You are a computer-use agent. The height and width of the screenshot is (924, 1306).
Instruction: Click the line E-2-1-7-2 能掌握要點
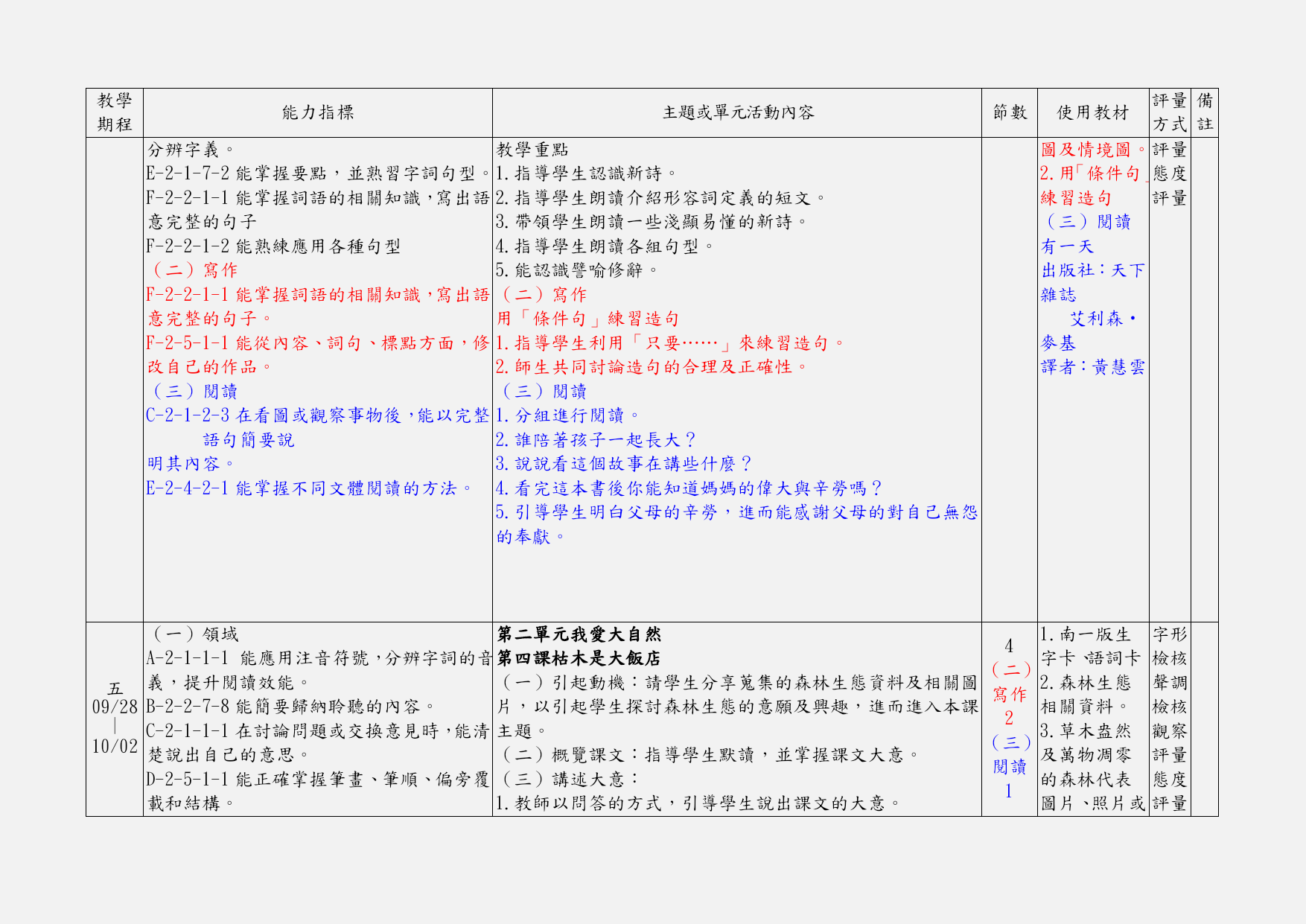click(318, 173)
